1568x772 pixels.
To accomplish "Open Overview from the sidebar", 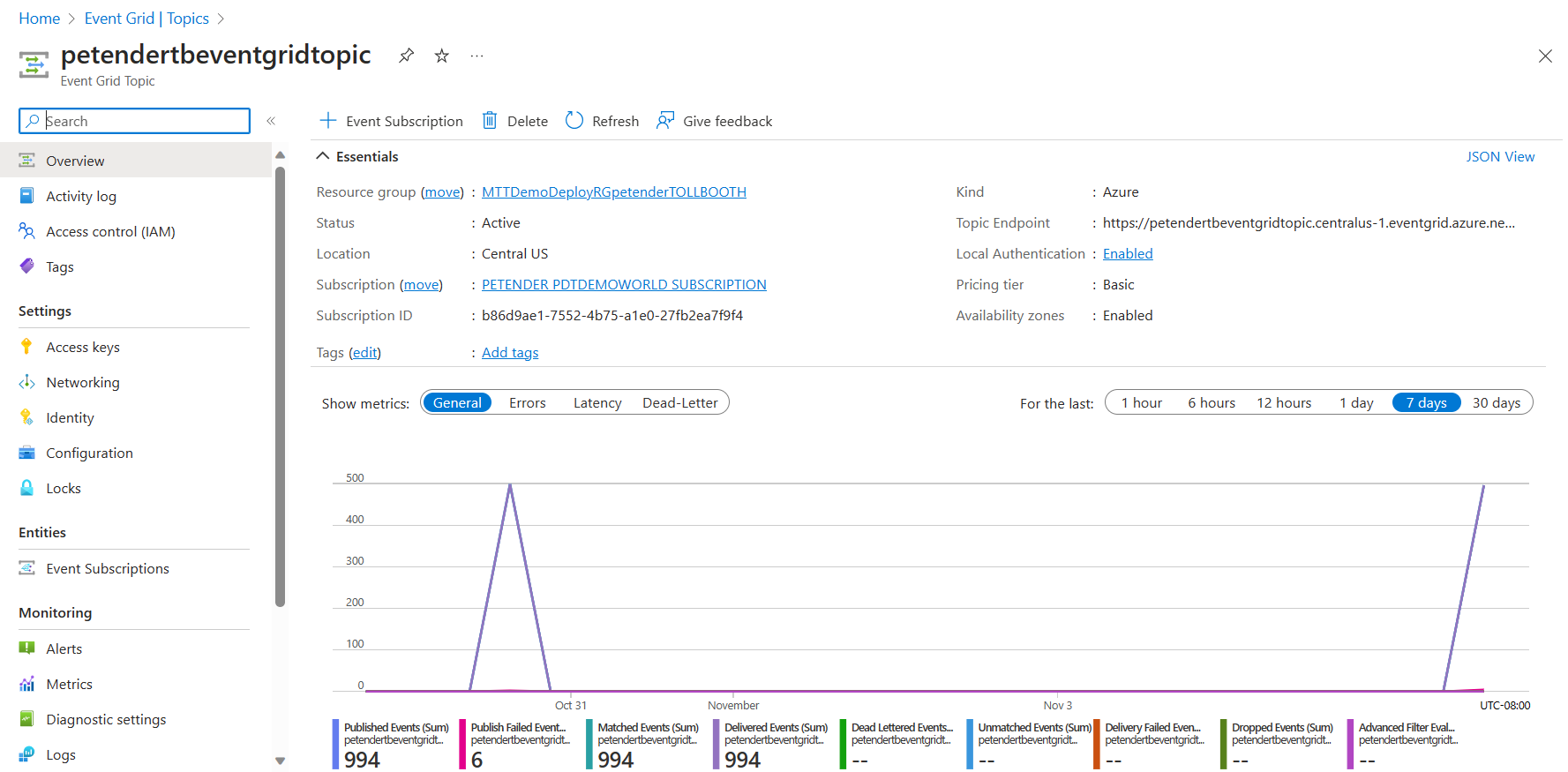I will (x=136, y=161).
